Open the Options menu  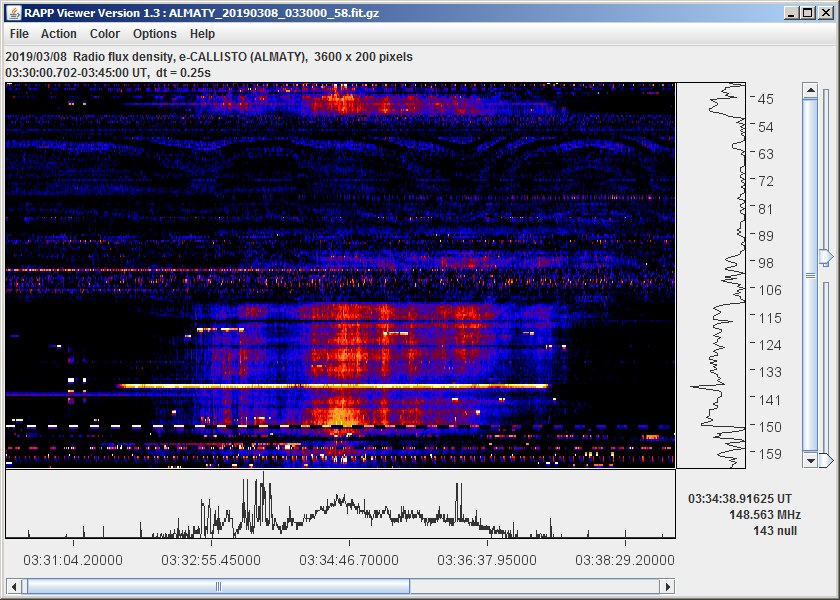coord(155,34)
